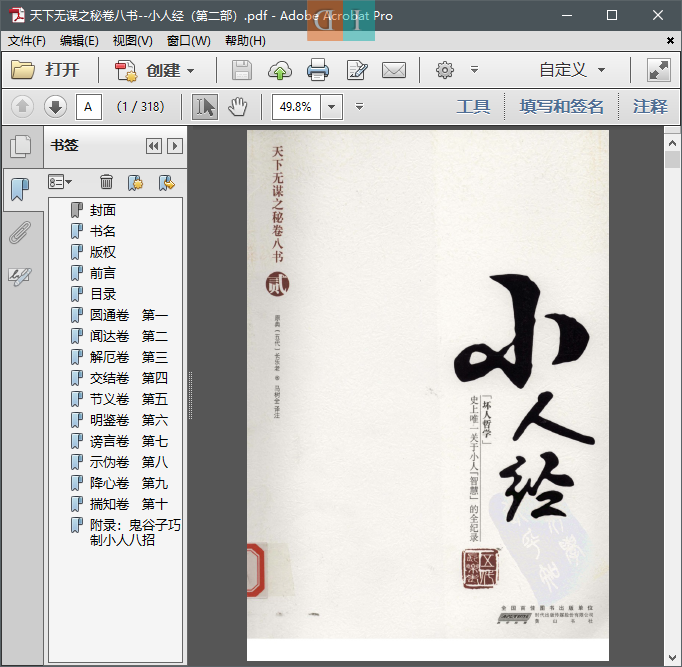
Task: Select the hand pan tool
Action: tap(238, 107)
